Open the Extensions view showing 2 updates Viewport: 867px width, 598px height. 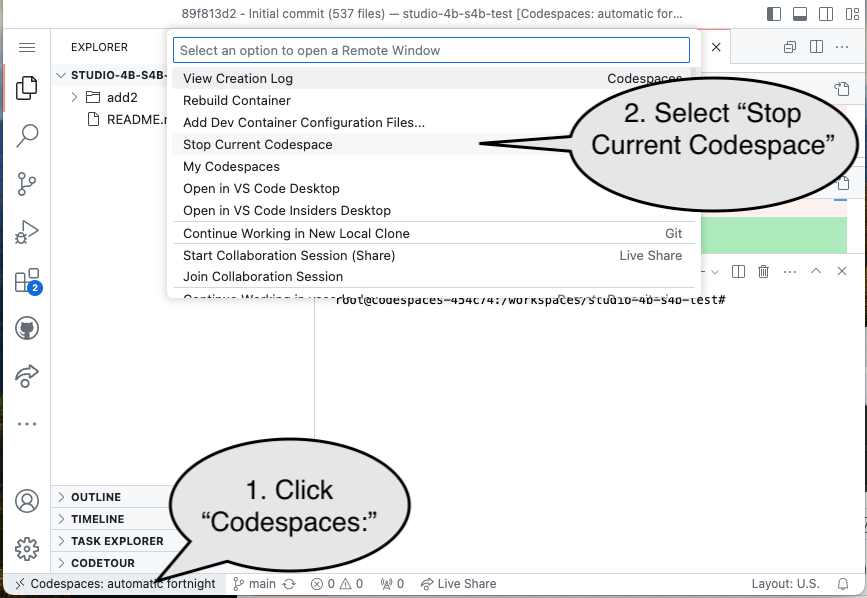[x=27, y=280]
